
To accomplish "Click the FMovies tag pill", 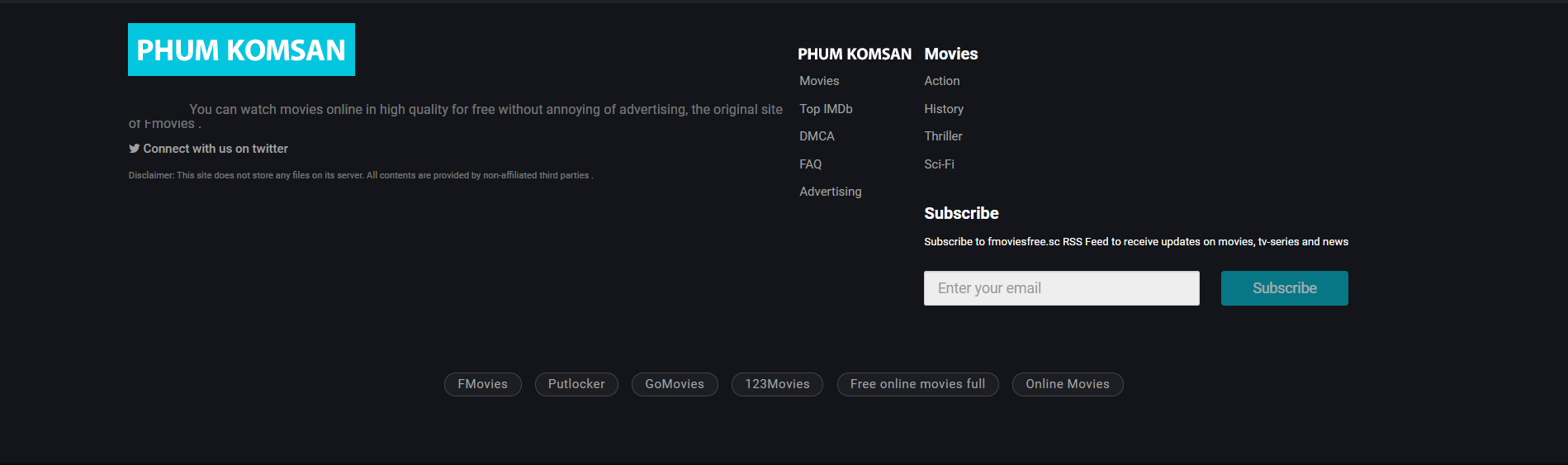I will pyautogui.click(x=482, y=384).
